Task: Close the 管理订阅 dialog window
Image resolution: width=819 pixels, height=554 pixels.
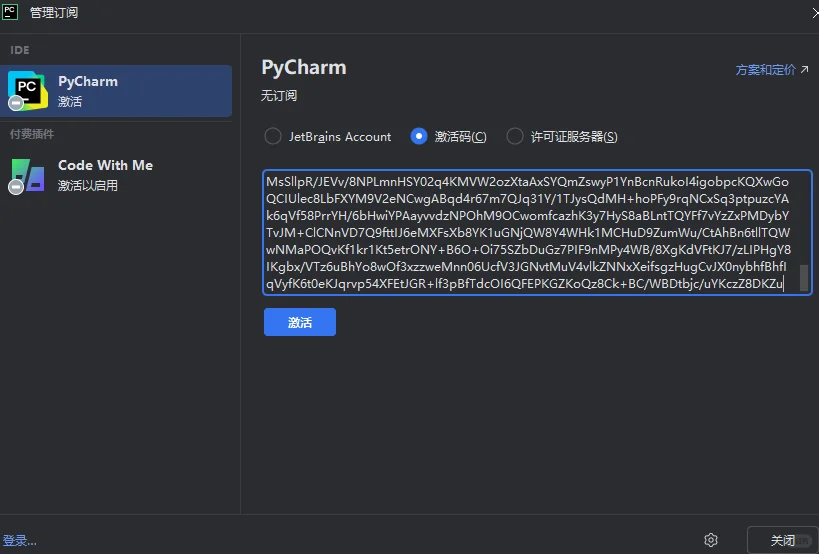Action: pos(815,13)
